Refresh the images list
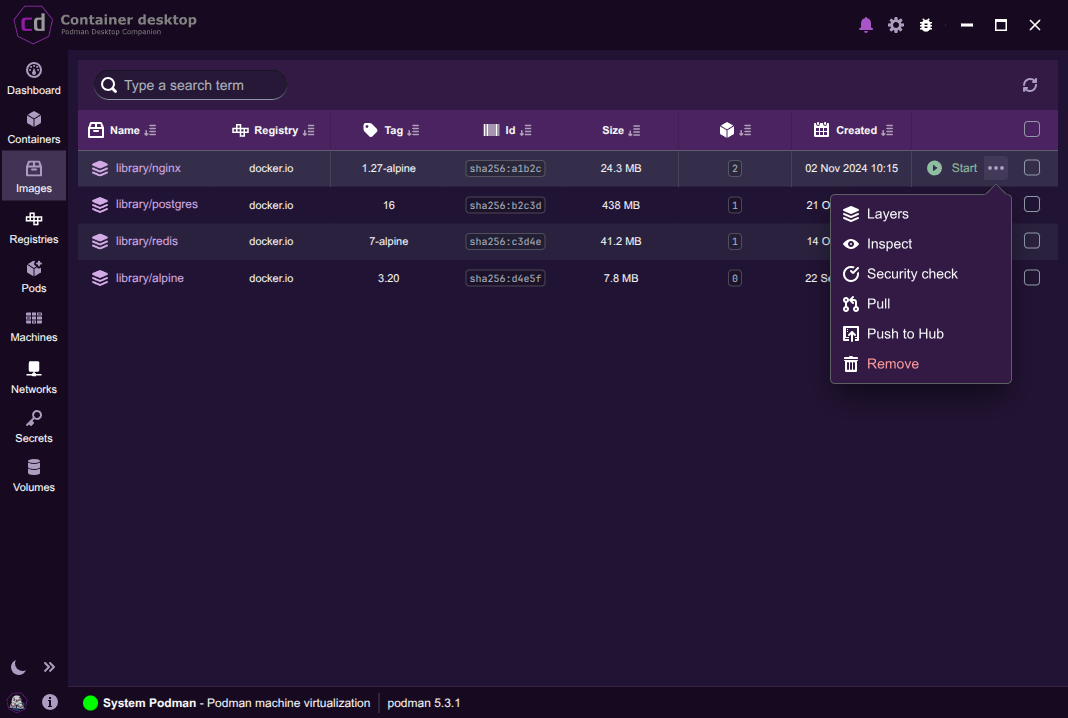Viewport: 1068px width, 718px height. pos(1030,85)
